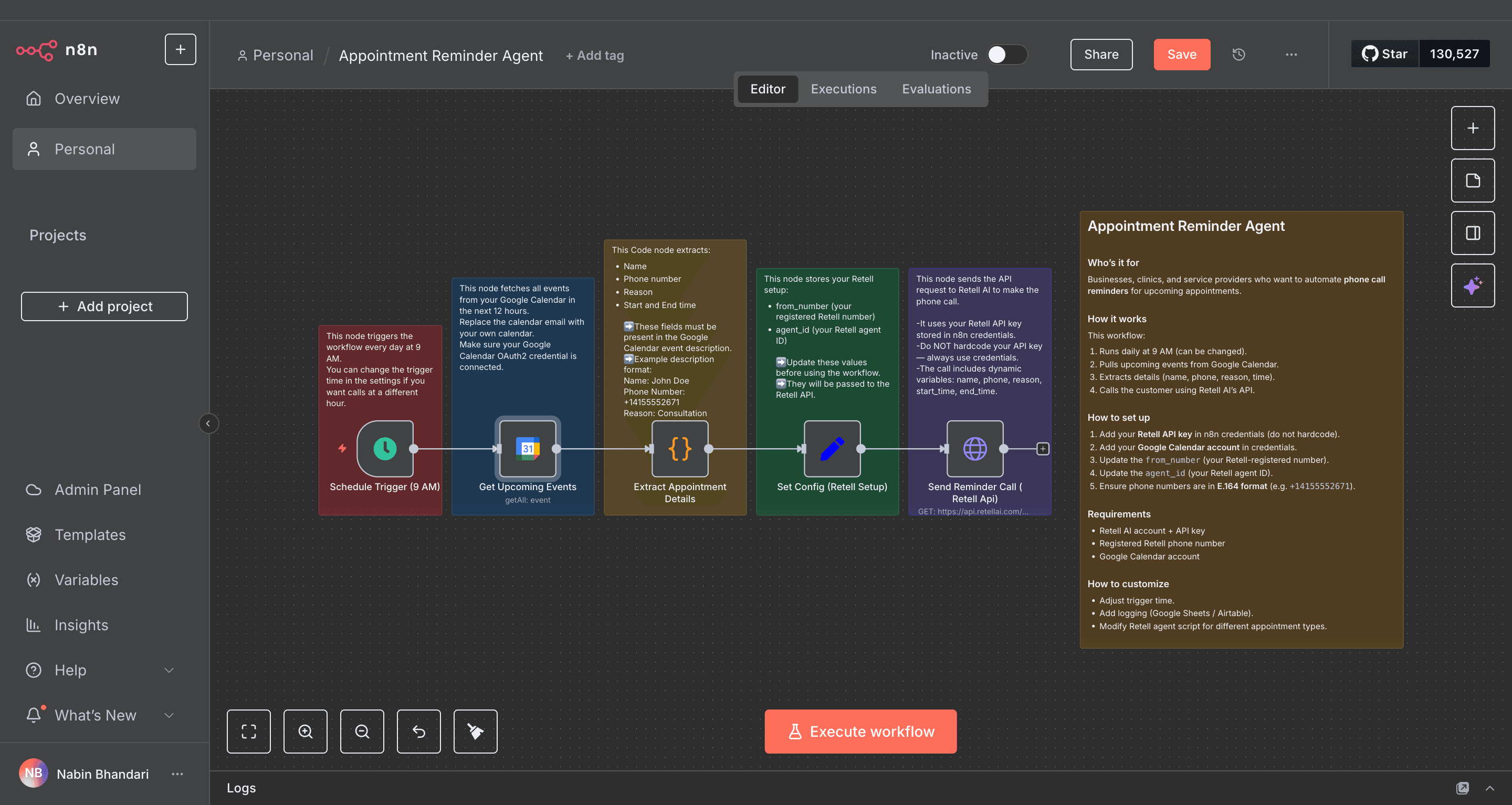This screenshot has height=805, width=1512.
Task: Open the Logs panel label
Action: [241, 788]
